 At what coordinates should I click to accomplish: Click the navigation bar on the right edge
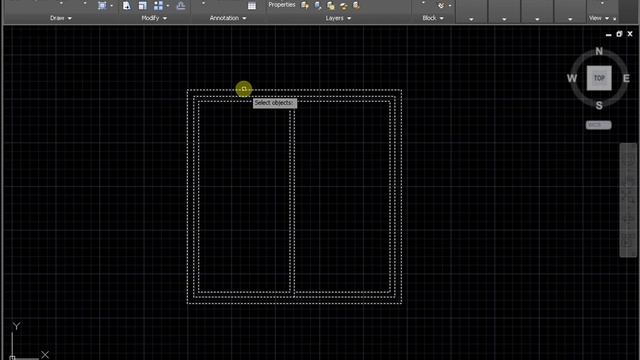[x=628, y=200]
